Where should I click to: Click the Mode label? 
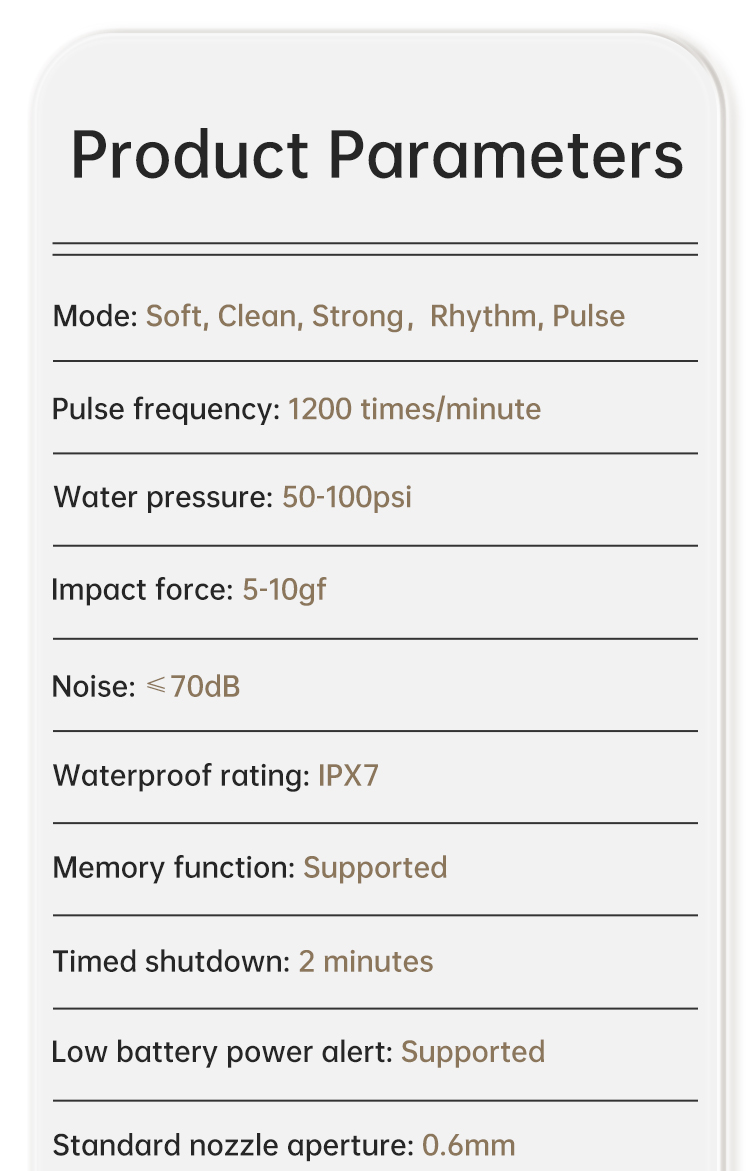click(95, 317)
